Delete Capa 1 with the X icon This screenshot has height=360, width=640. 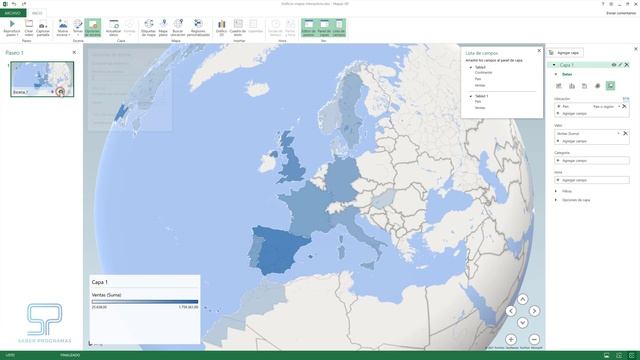[x=627, y=65]
